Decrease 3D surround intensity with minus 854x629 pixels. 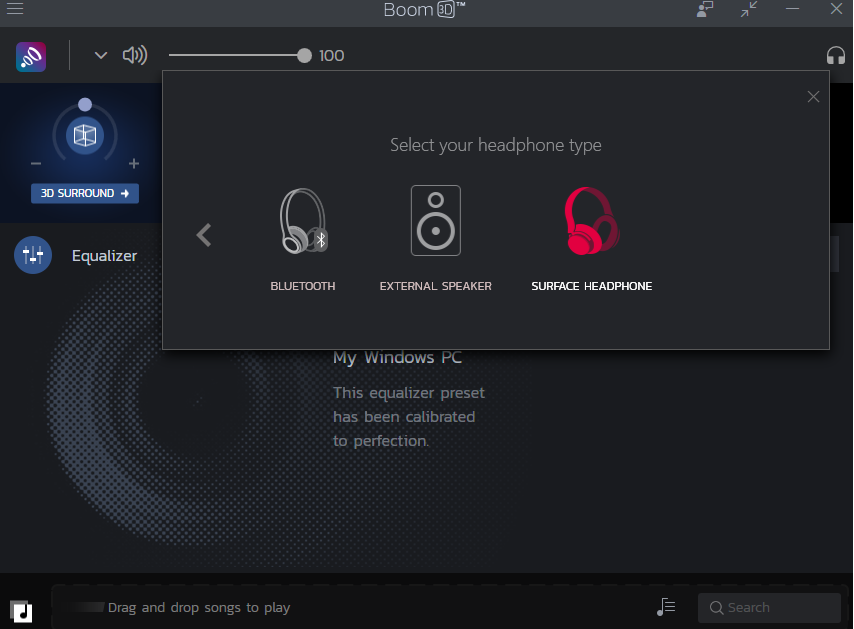36,163
